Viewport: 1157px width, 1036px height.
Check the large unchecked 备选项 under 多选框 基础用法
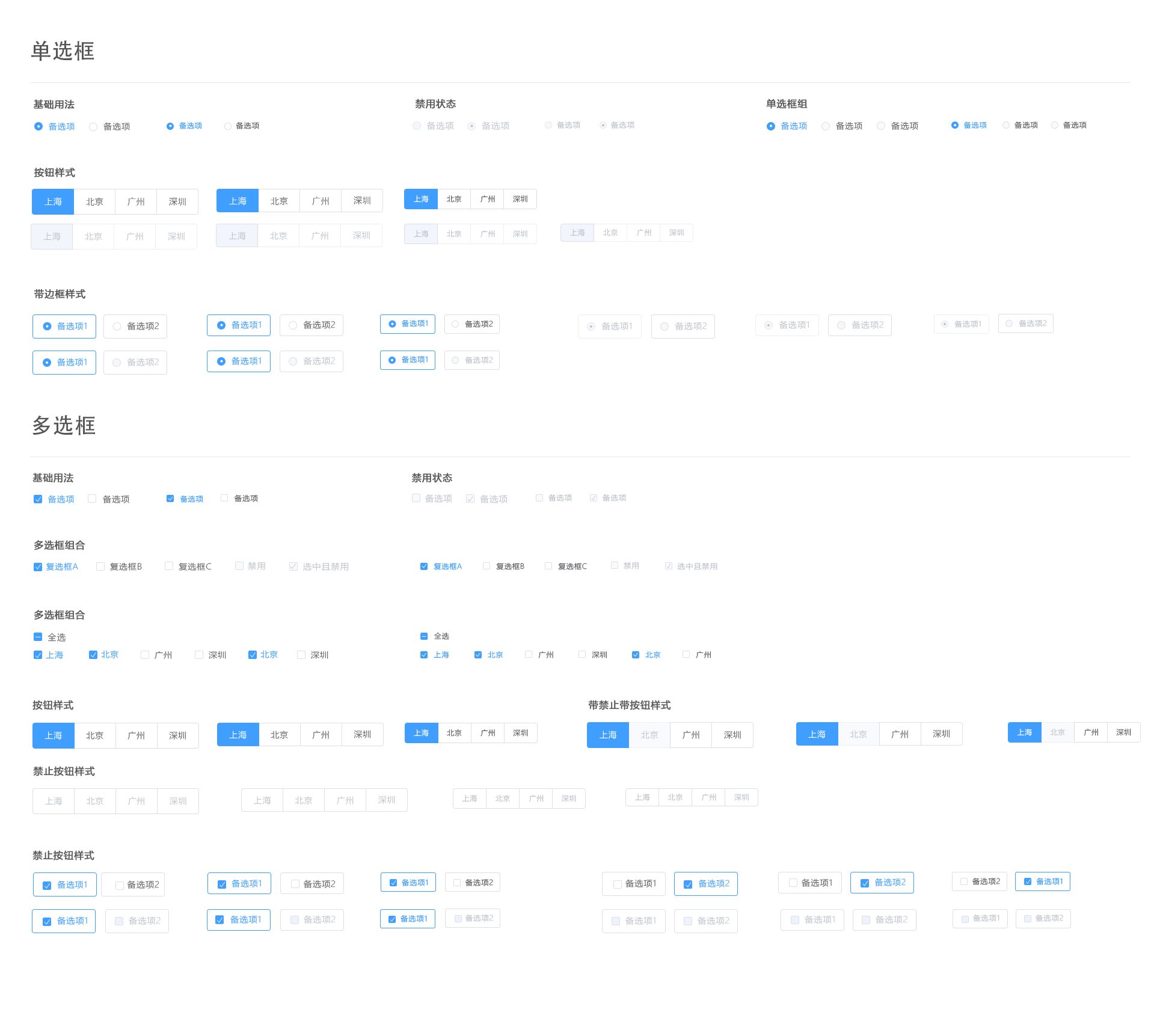[92, 499]
